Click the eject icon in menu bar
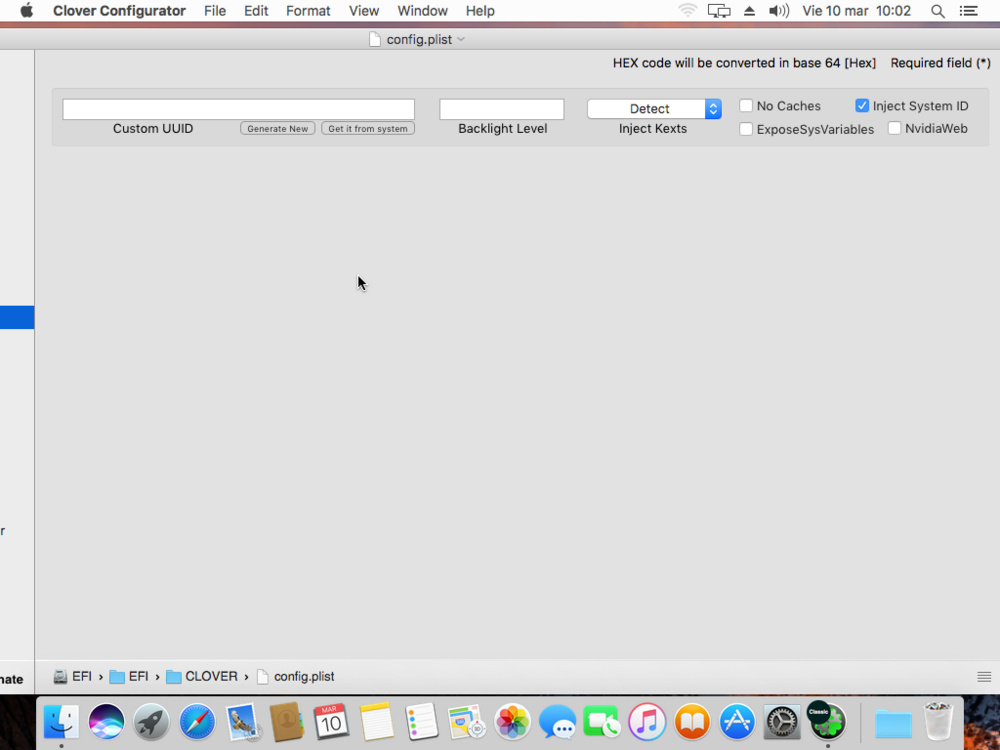The image size is (1000, 750). pos(749,10)
